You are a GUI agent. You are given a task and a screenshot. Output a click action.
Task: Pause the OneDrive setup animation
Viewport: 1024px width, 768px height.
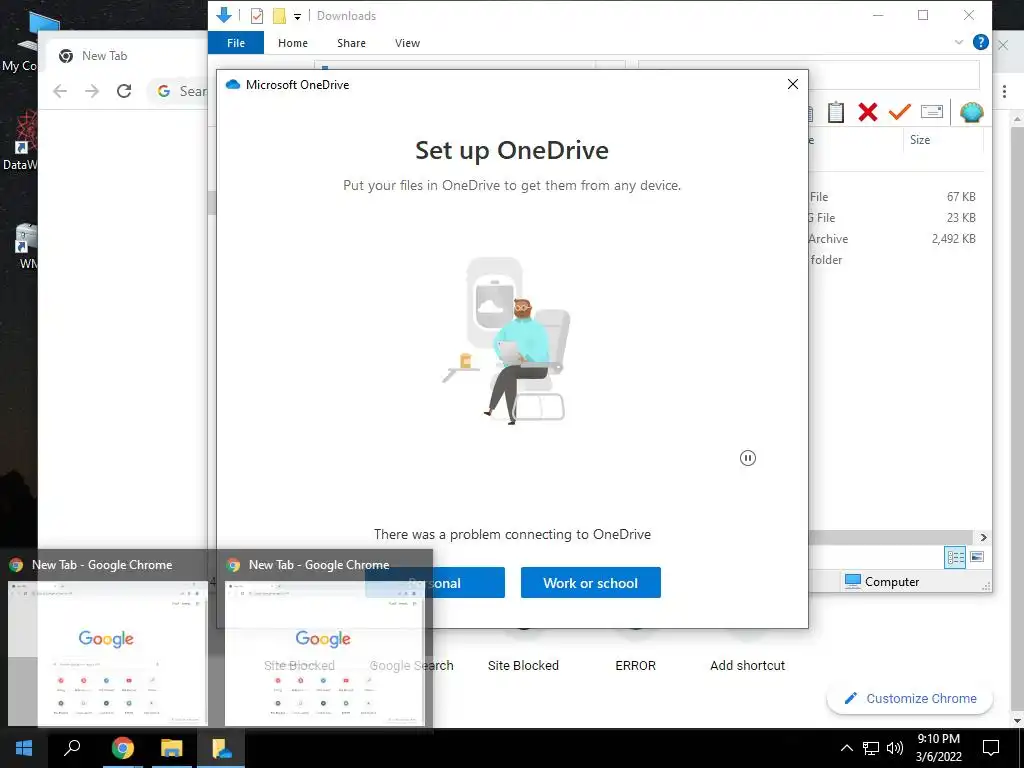(748, 458)
